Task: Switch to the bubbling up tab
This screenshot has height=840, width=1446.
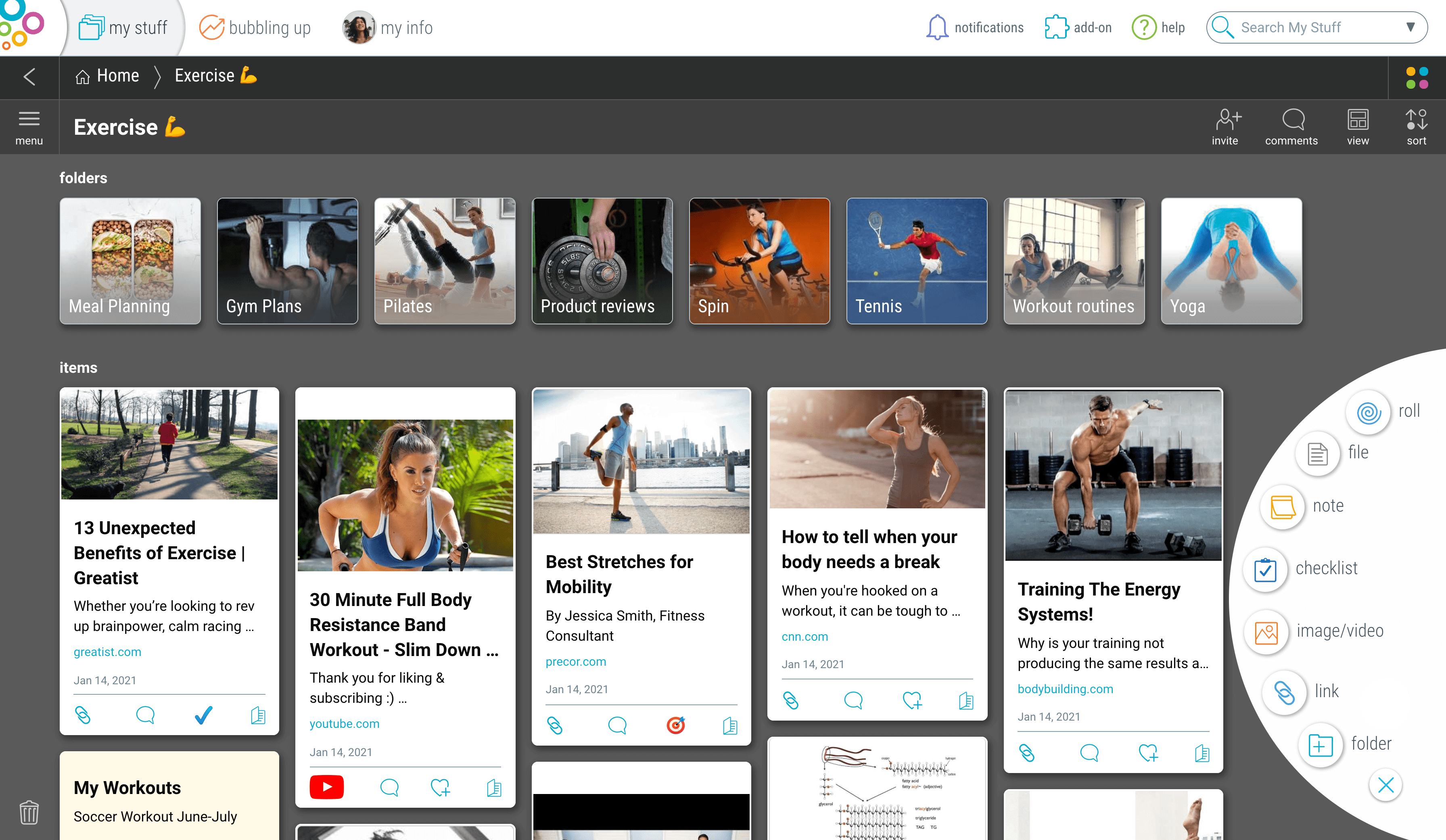Action: 255,27
